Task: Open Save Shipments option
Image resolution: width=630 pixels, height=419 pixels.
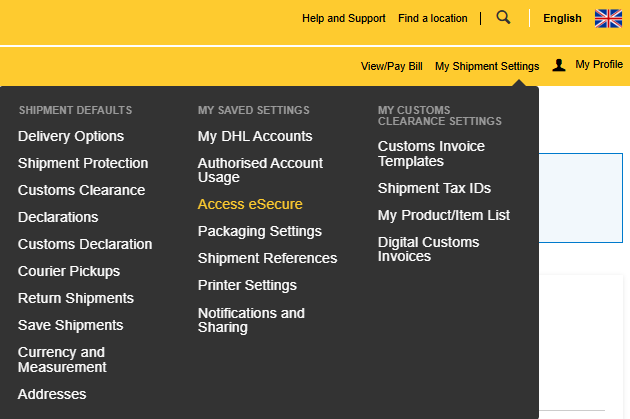Action: [70, 325]
